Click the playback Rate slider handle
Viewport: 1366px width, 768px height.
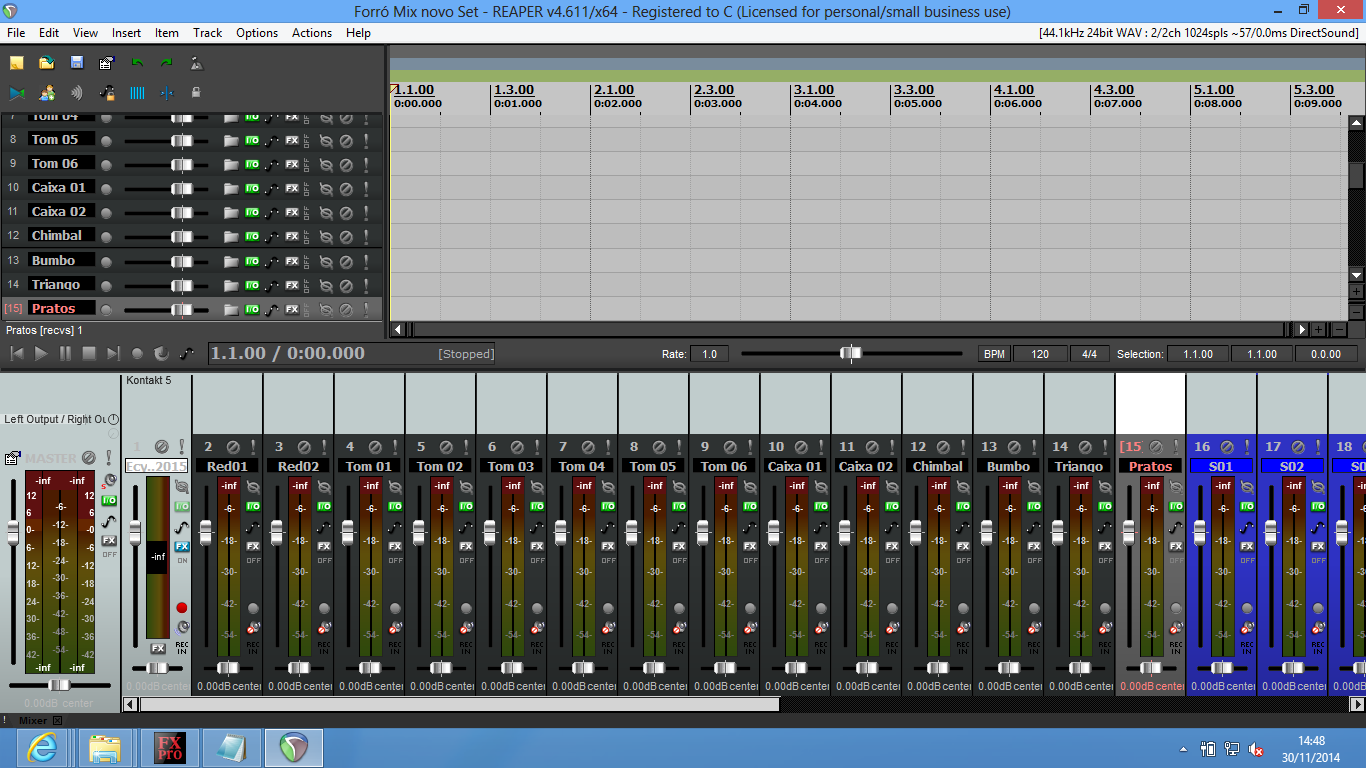coord(850,353)
